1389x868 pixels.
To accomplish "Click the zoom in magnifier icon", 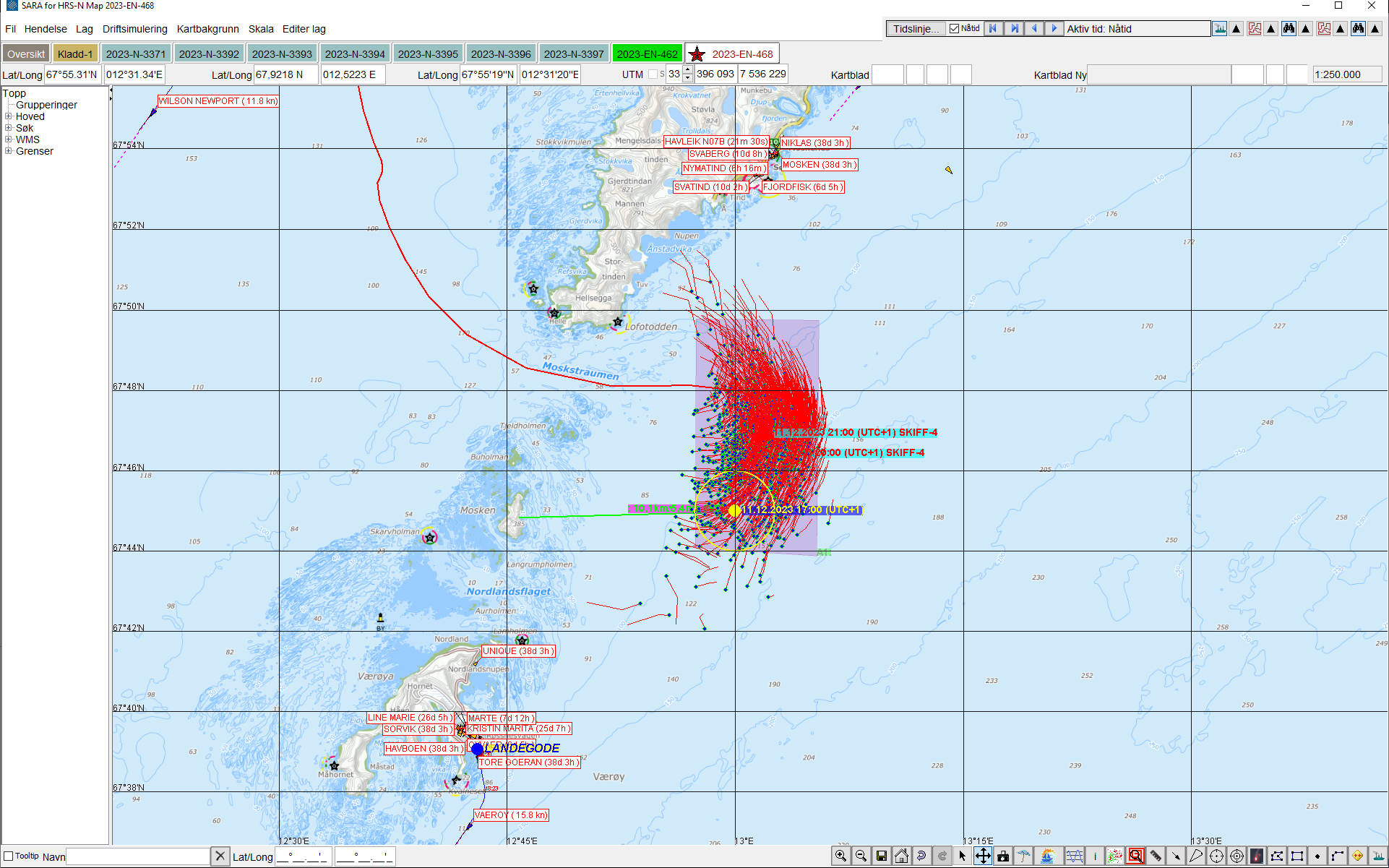I will pyautogui.click(x=840, y=856).
